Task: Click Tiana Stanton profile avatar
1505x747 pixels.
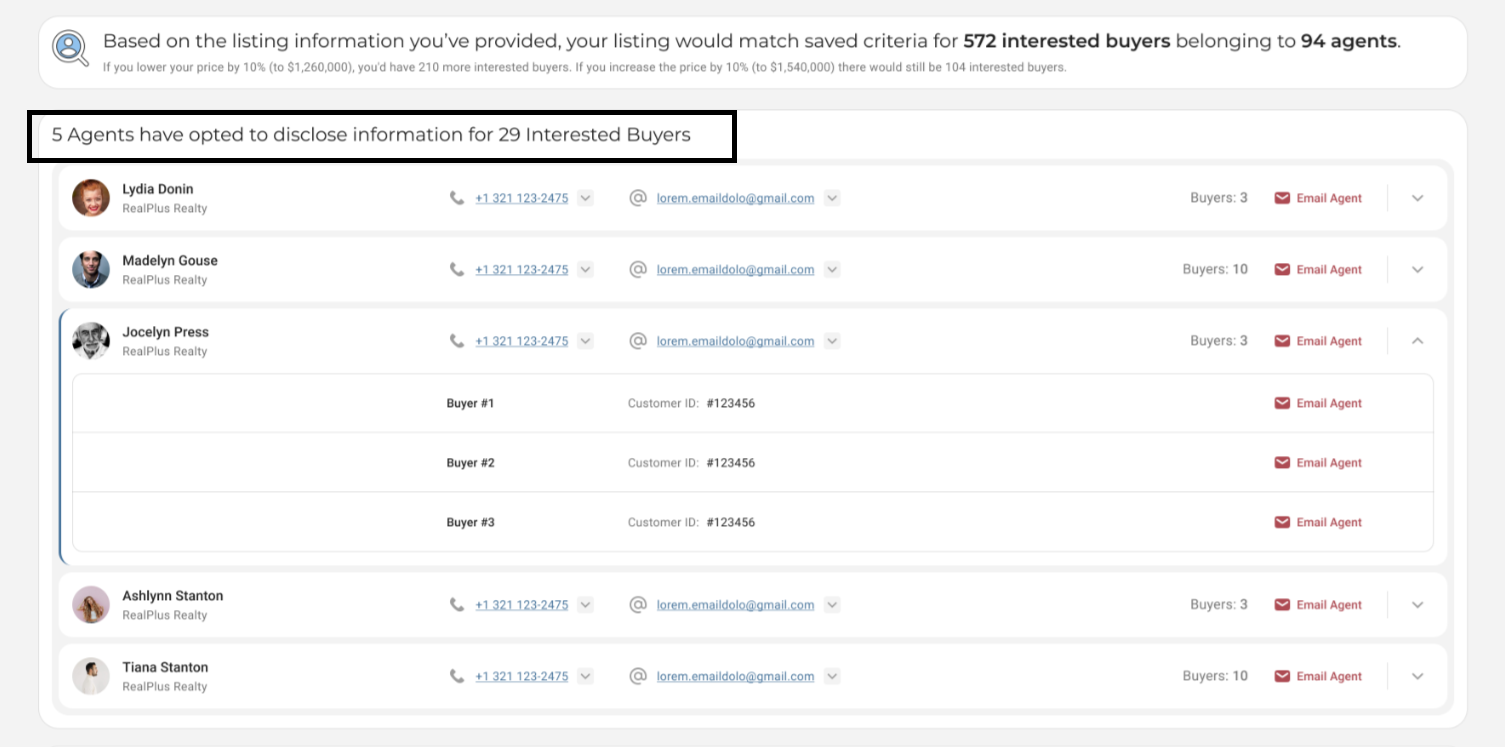Action: click(91, 676)
